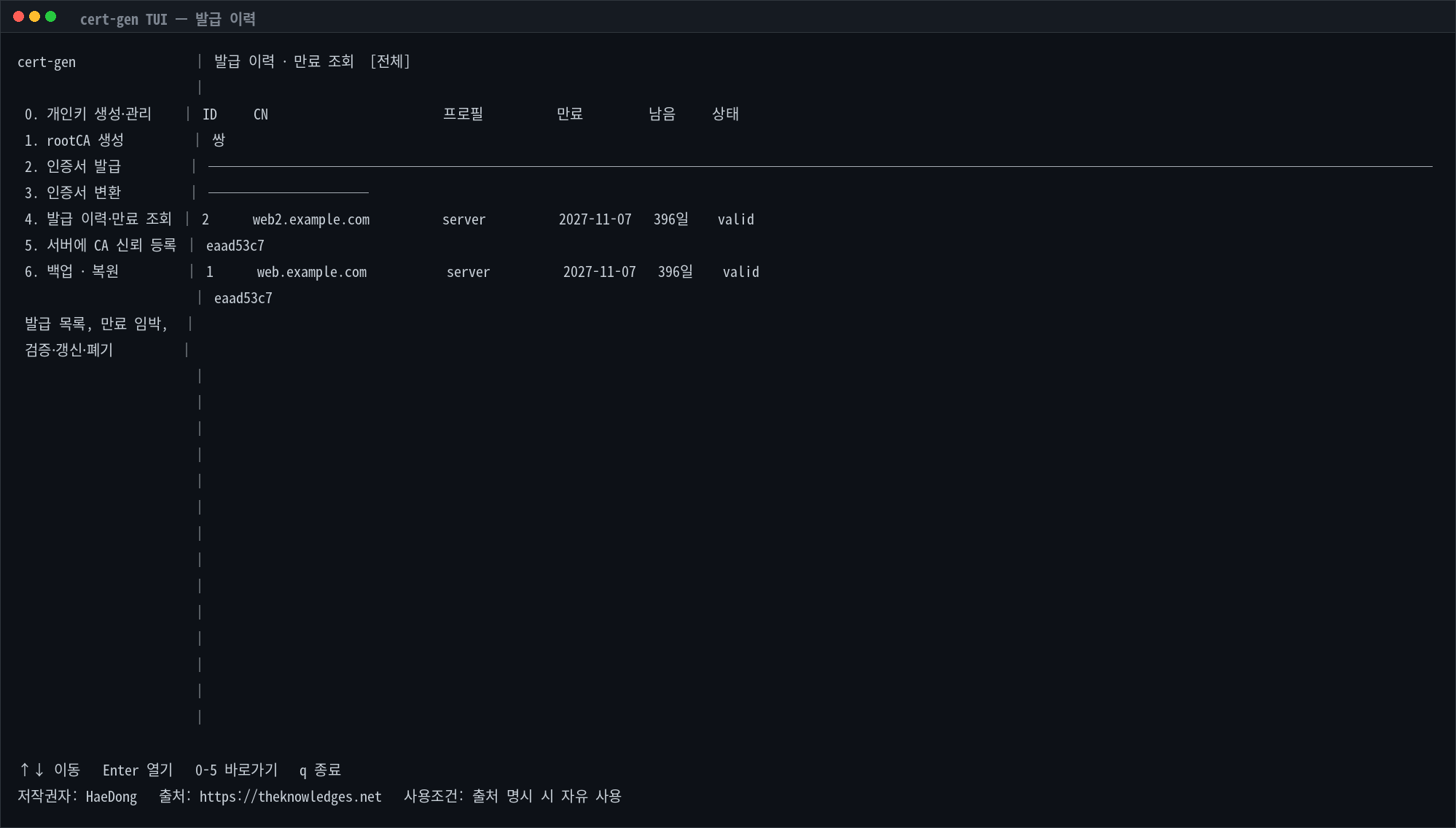Click the CN column header
Viewport: 1456px width, 828px height.
coord(261,114)
